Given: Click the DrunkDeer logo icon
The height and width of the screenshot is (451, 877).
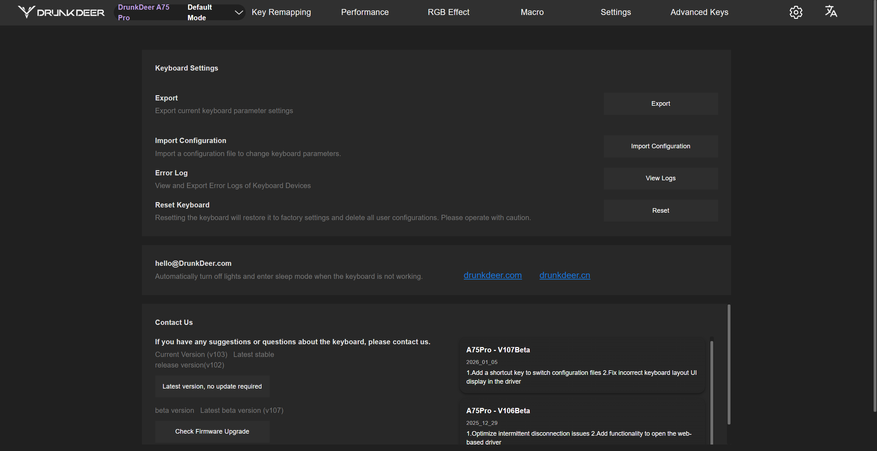Looking at the screenshot, I should 27,12.
